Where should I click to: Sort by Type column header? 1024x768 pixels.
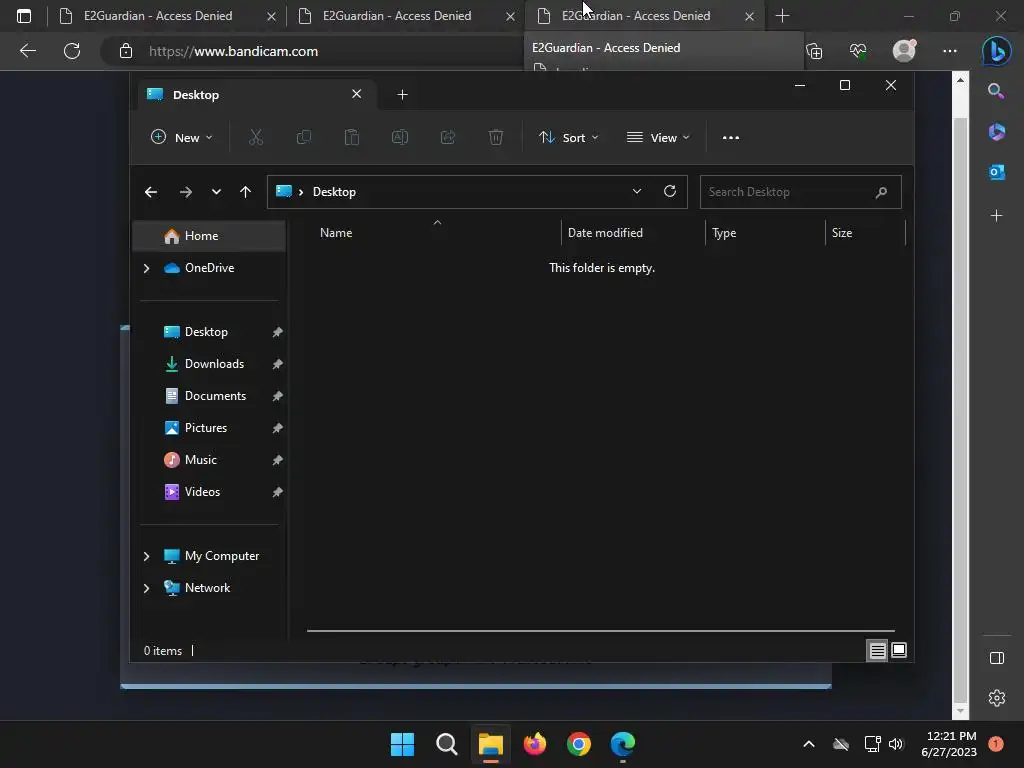tap(765, 233)
